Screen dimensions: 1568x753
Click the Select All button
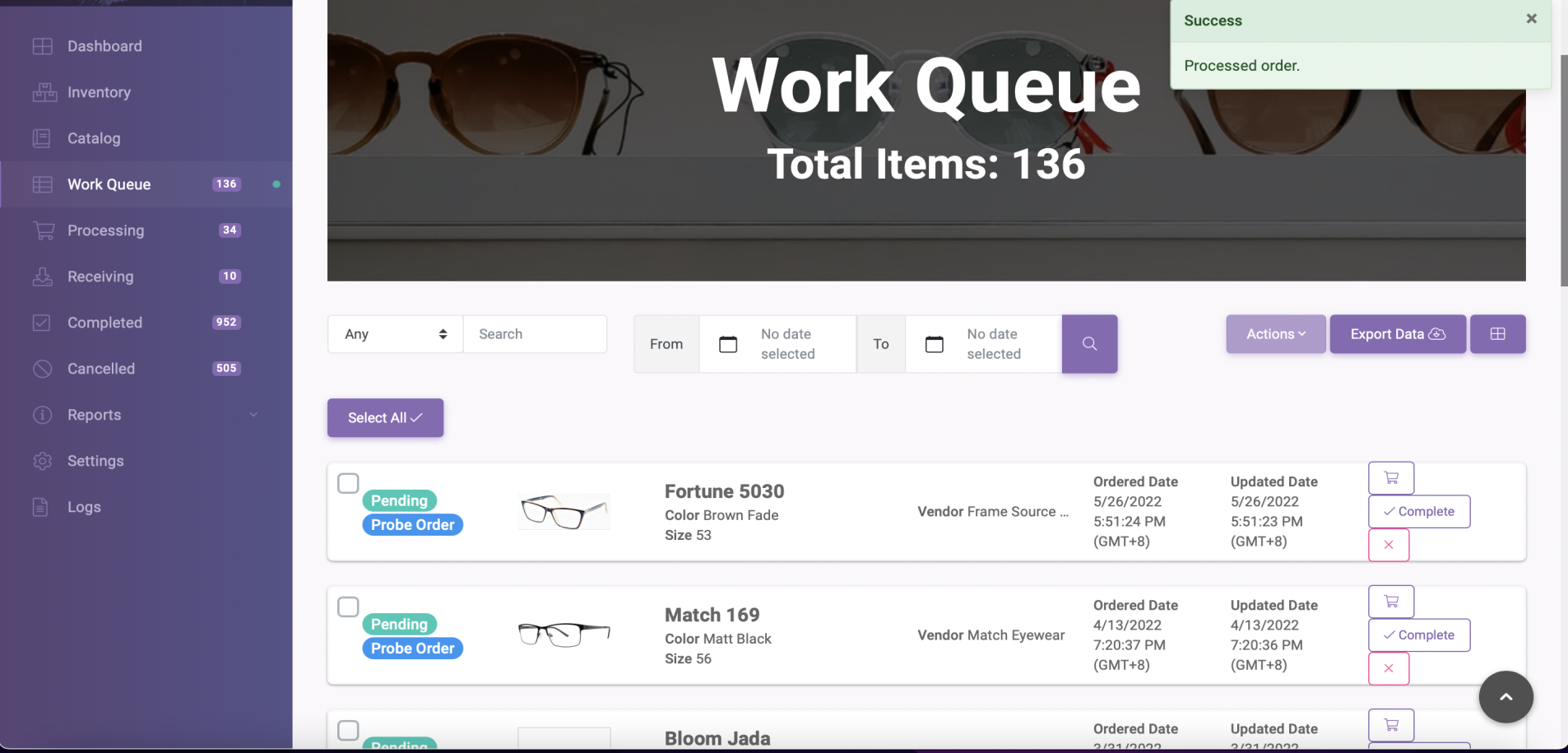[386, 418]
